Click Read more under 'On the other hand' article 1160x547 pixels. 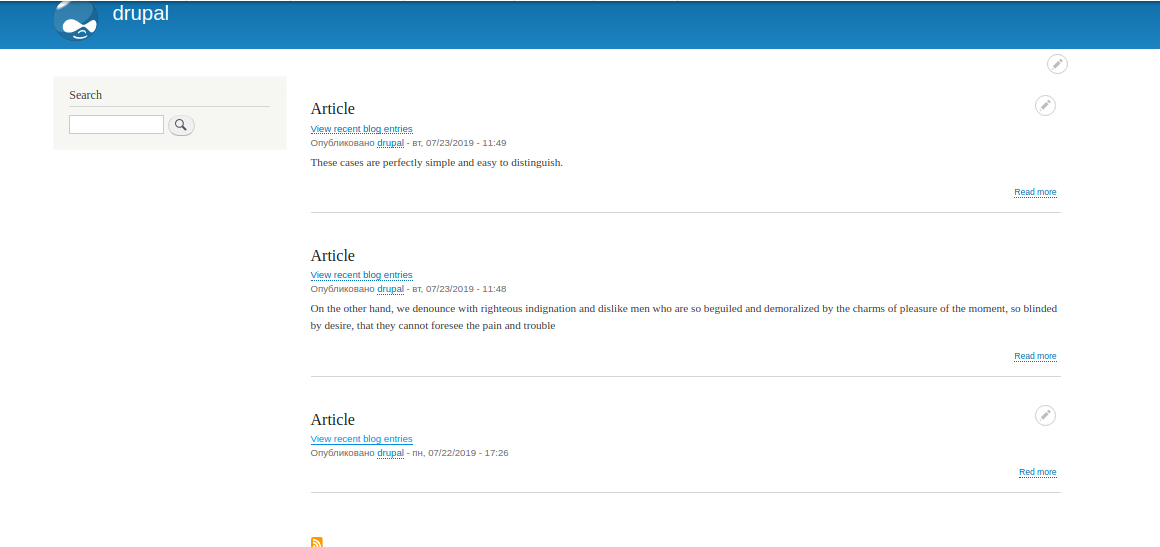pos(1036,356)
